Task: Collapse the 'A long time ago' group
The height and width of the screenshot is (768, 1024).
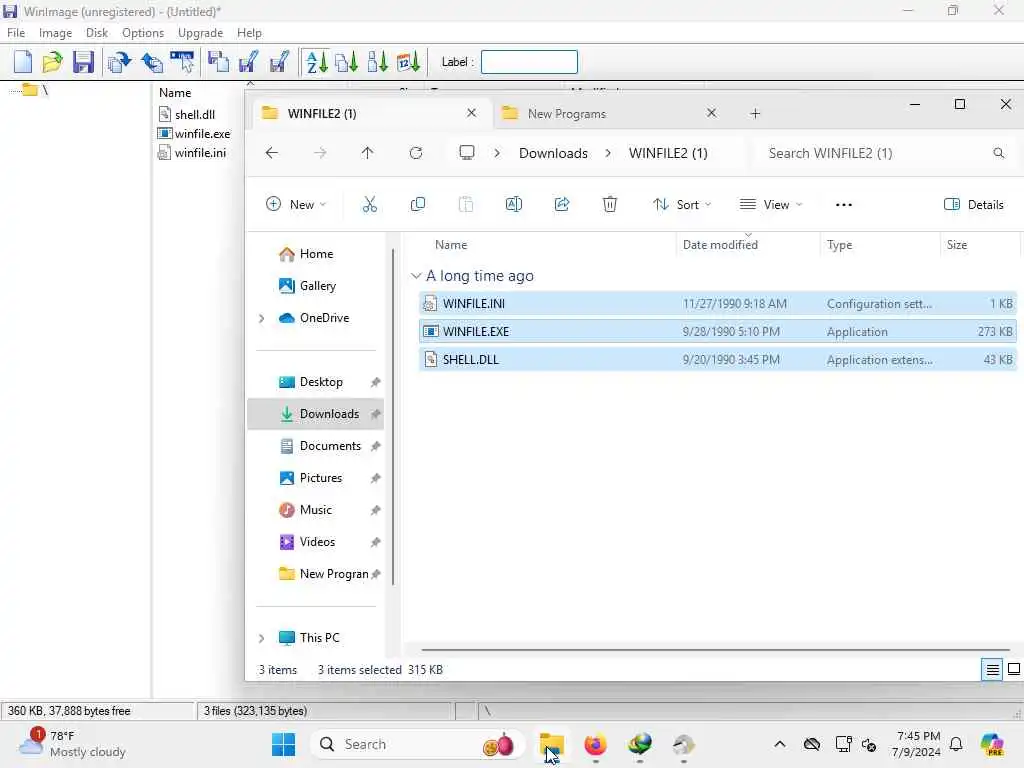Action: coord(416,276)
